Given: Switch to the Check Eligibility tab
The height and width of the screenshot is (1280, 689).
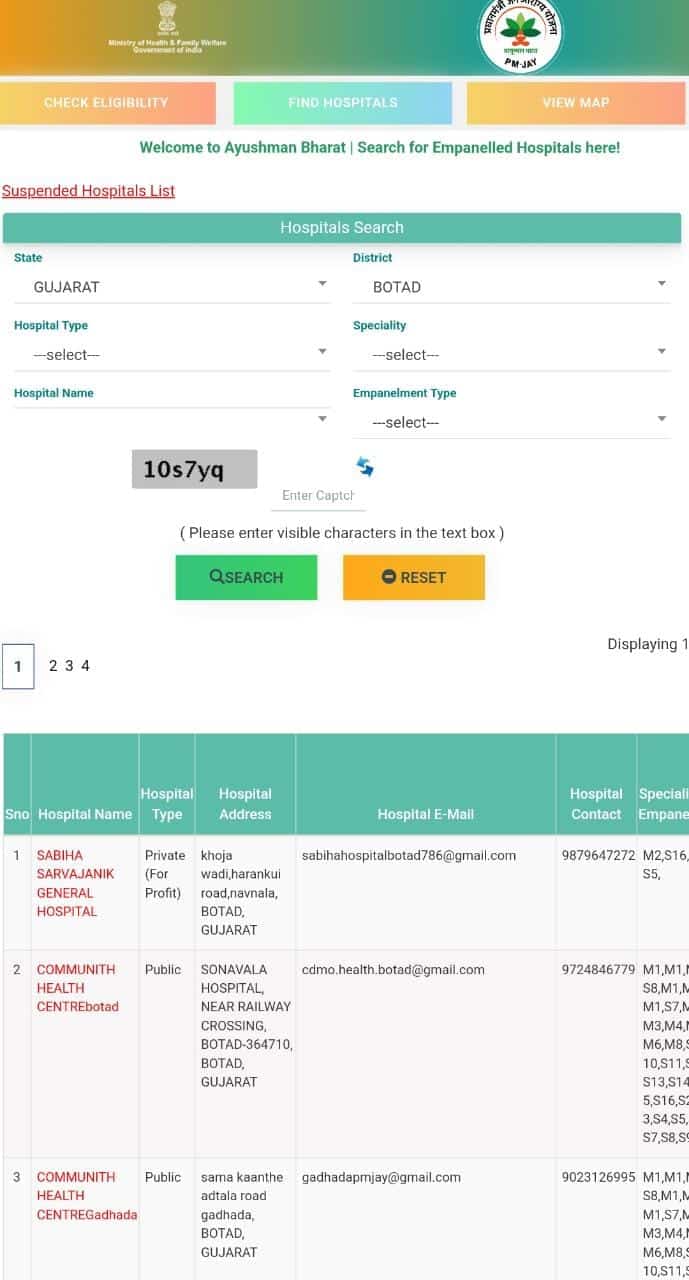Looking at the screenshot, I should pos(107,103).
